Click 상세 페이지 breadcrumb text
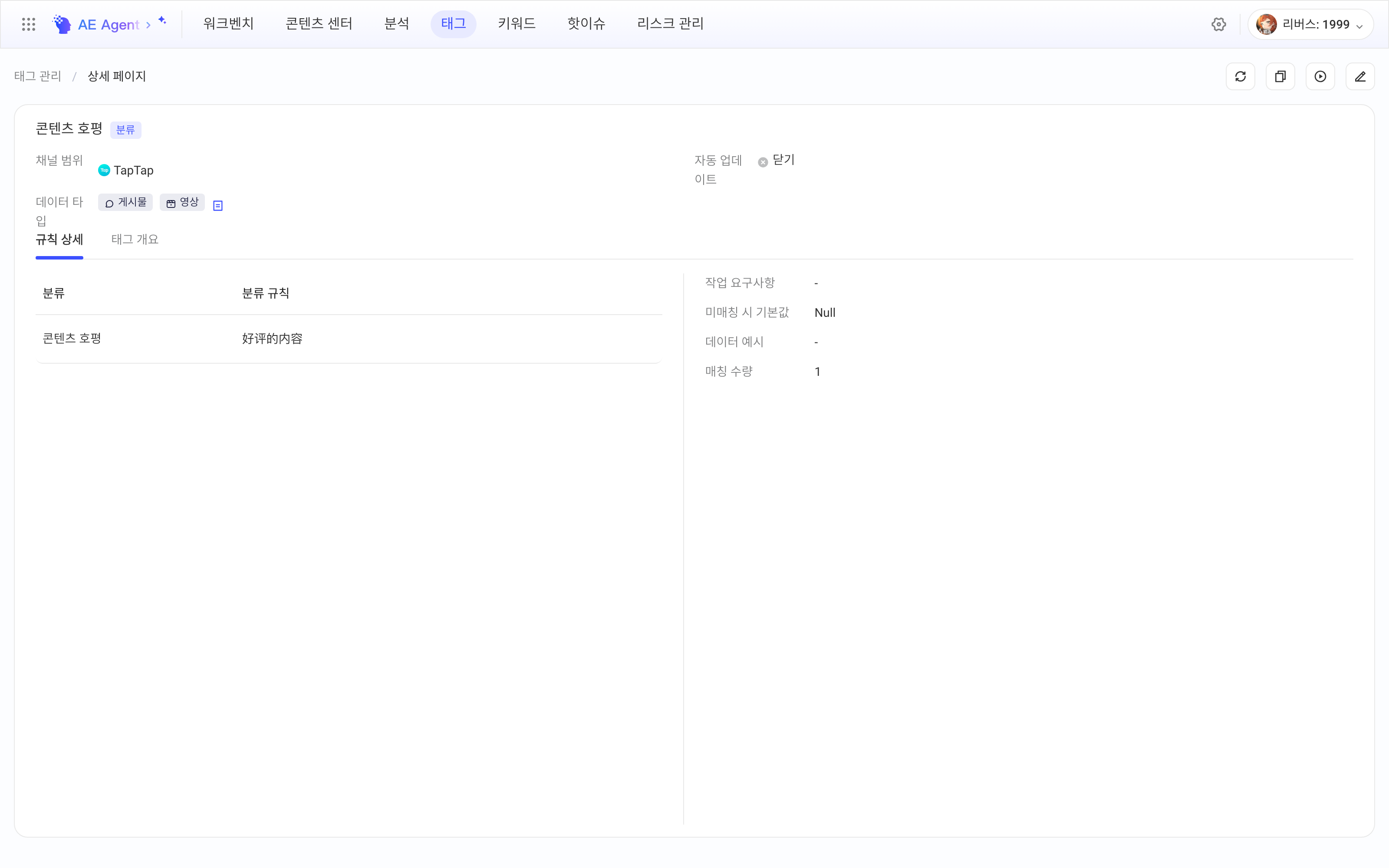Image resolution: width=1389 pixels, height=868 pixels. (116, 76)
